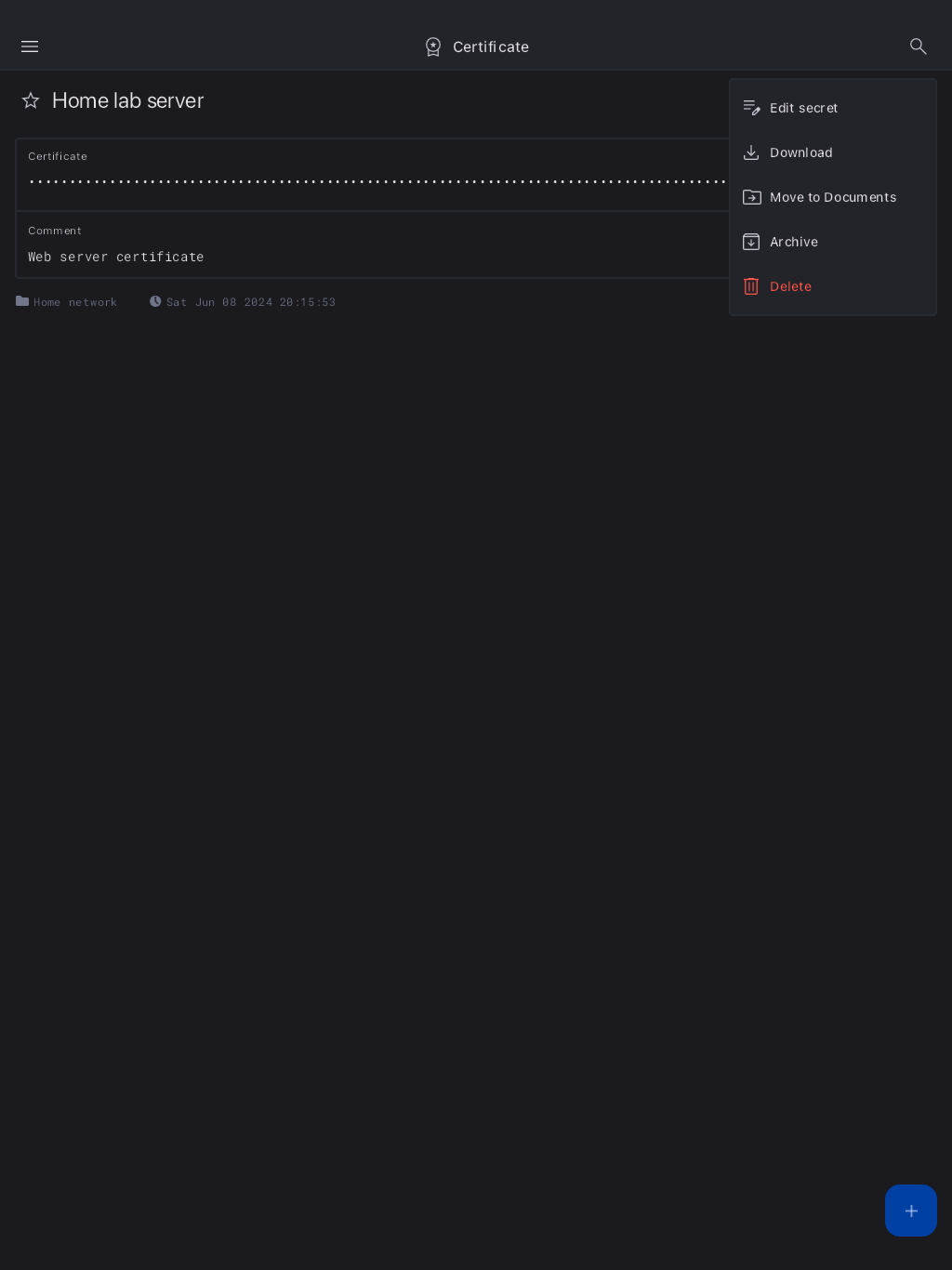Click the Web server certificate comment field

(x=372, y=245)
